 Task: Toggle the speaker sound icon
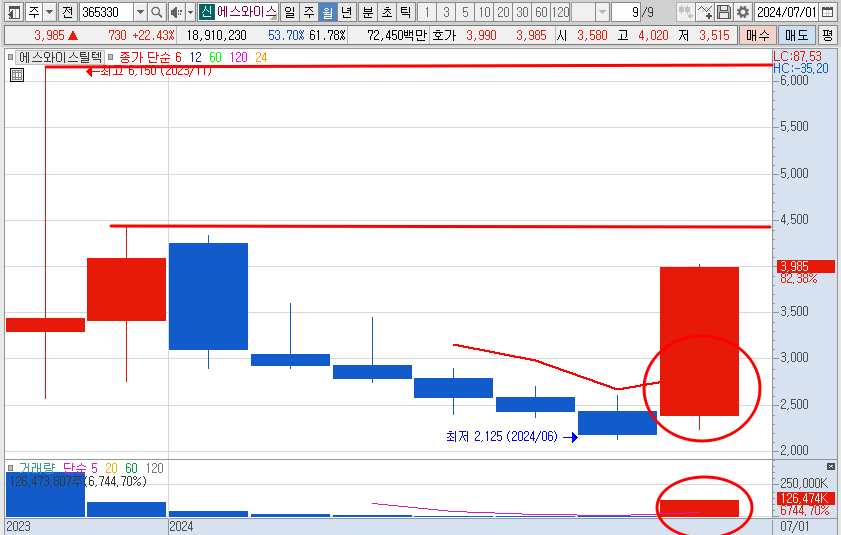tap(176, 12)
